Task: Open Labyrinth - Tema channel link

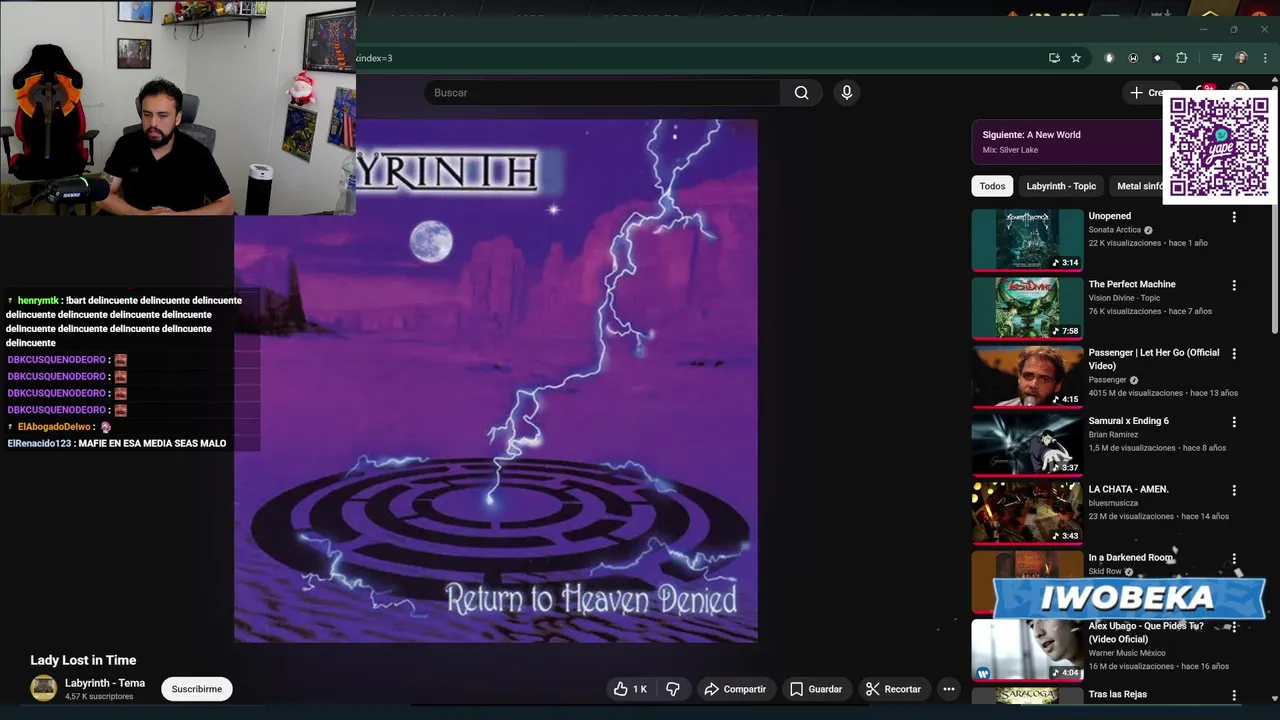Action: [x=105, y=683]
